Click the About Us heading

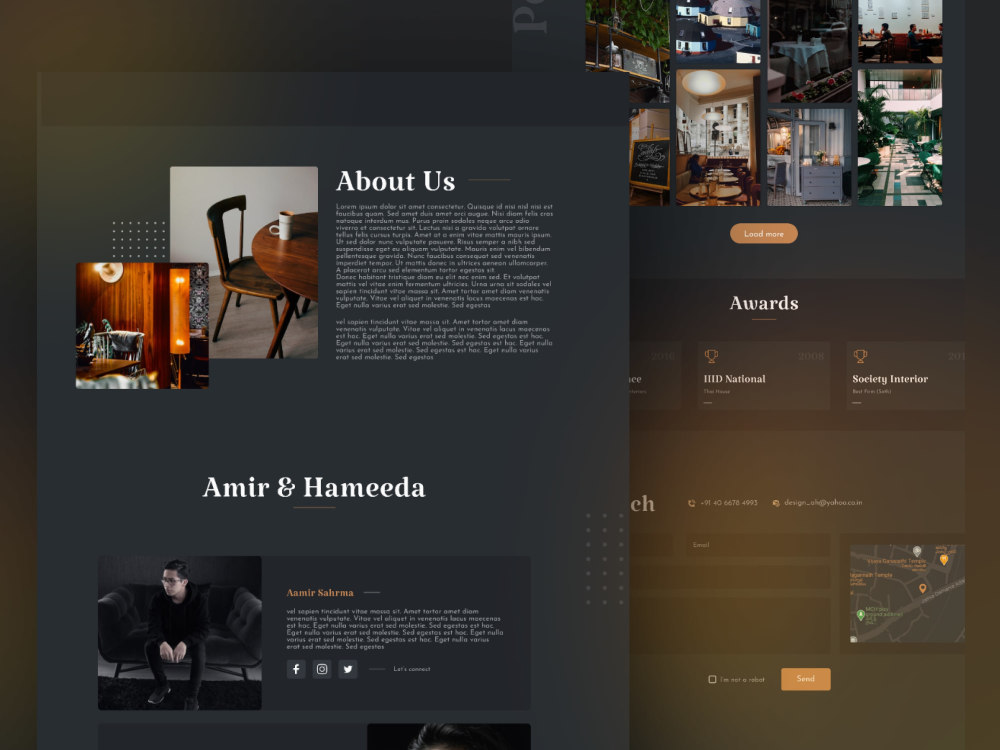tap(395, 181)
